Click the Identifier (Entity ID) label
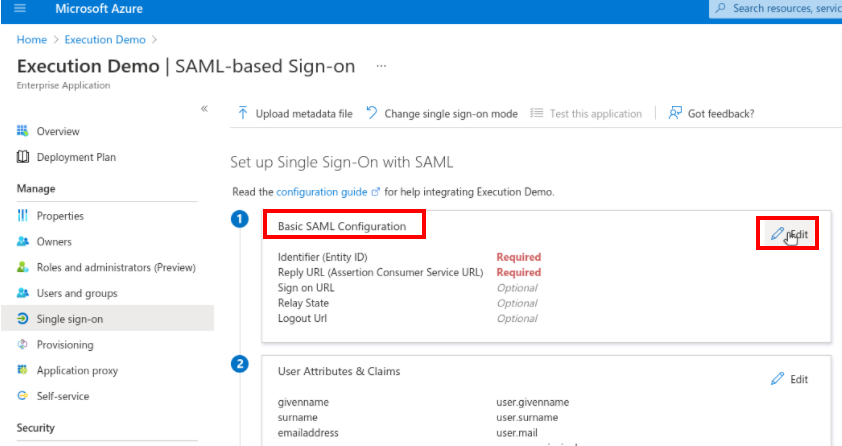Viewport: 842px width, 446px height. [x=323, y=257]
